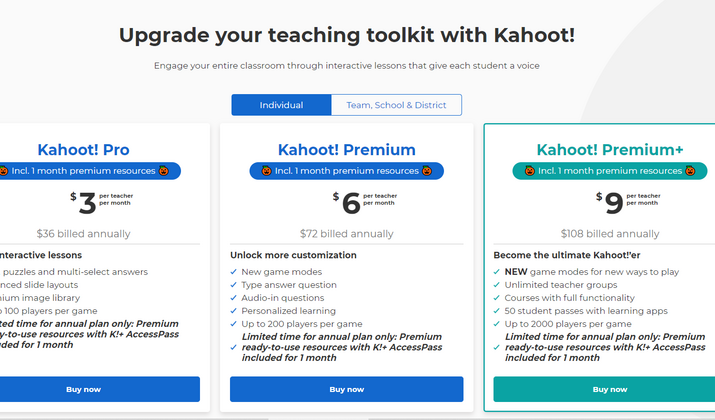
Task: Click checkmark beside Unlimited teacher groups
Action: pos(497,285)
